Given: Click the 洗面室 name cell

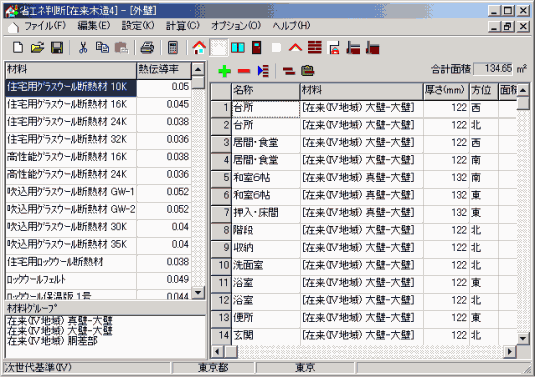Looking at the screenshot, I should point(265,265).
